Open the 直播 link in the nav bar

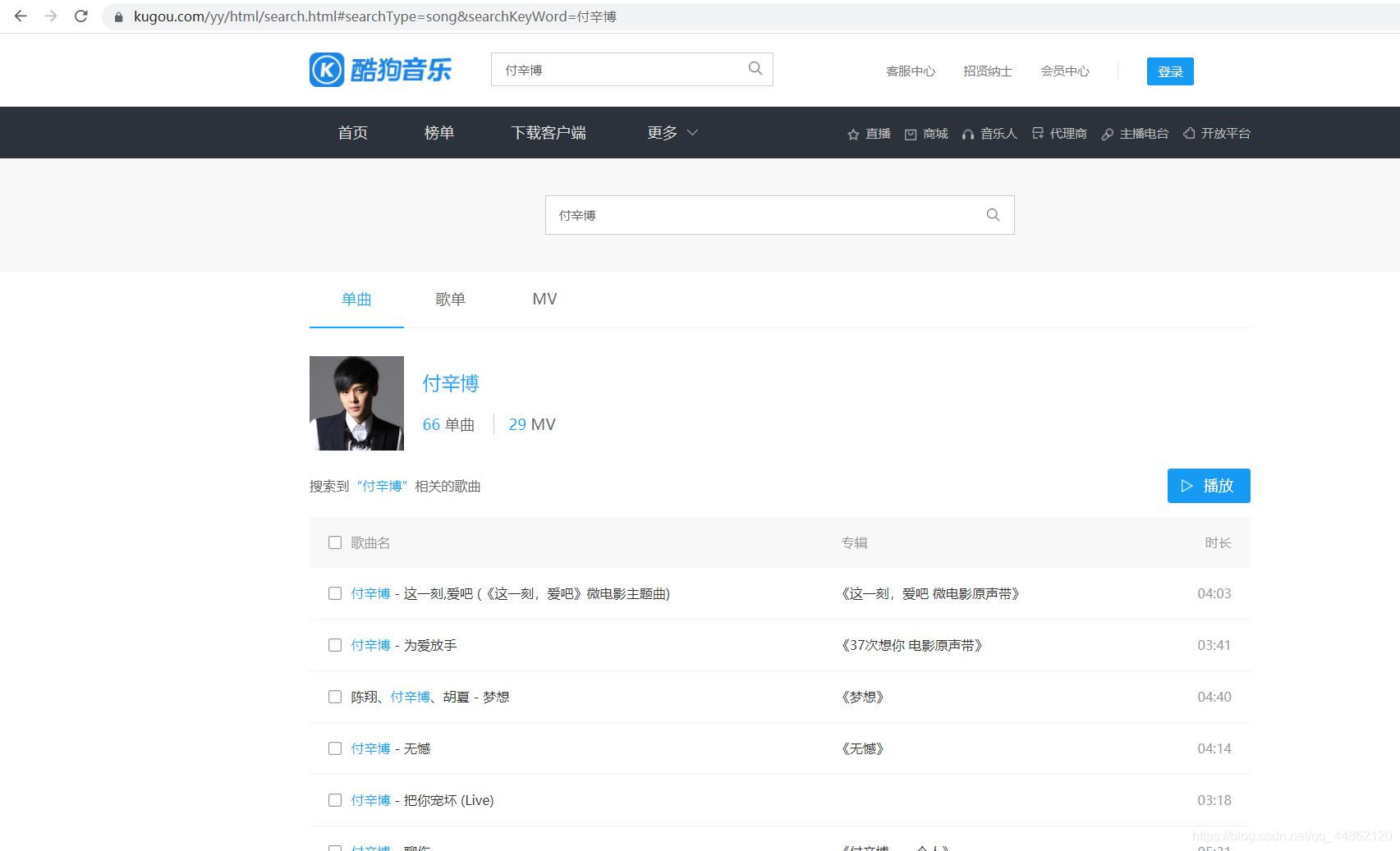tap(878, 134)
